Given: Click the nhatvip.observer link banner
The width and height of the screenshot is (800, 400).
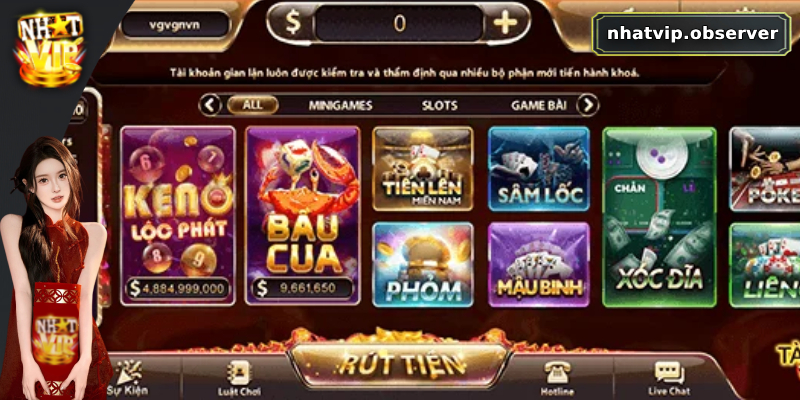Looking at the screenshot, I should (692, 34).
